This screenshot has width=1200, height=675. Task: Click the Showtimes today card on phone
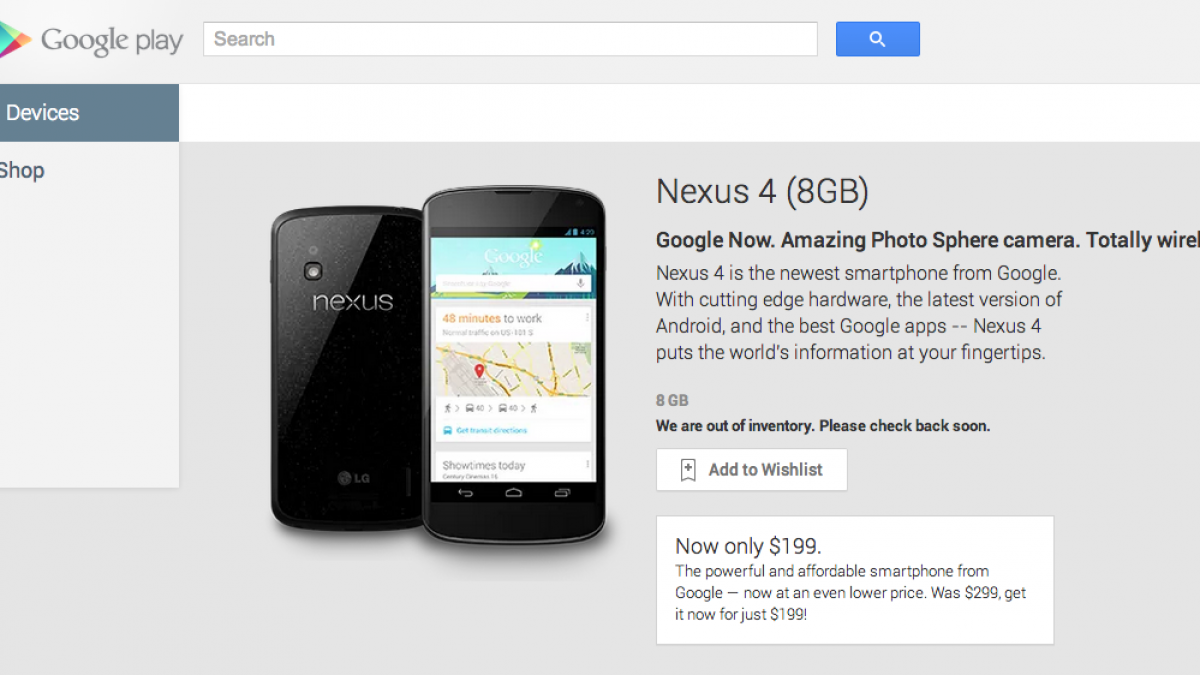[512, 466]
